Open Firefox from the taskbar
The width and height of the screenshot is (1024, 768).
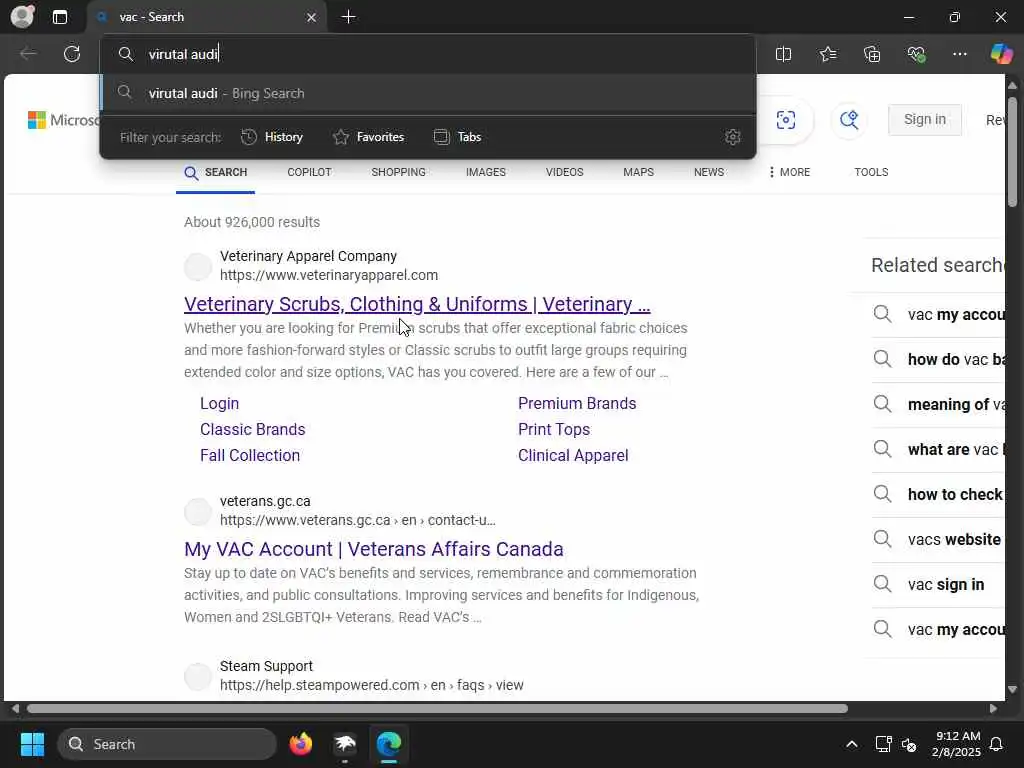301,744
